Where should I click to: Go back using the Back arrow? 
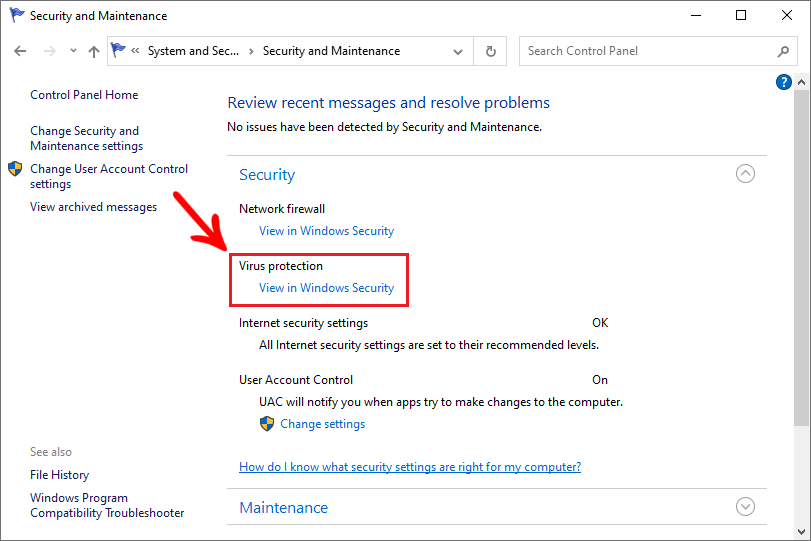pyautogui.click(x=20, y=51)
